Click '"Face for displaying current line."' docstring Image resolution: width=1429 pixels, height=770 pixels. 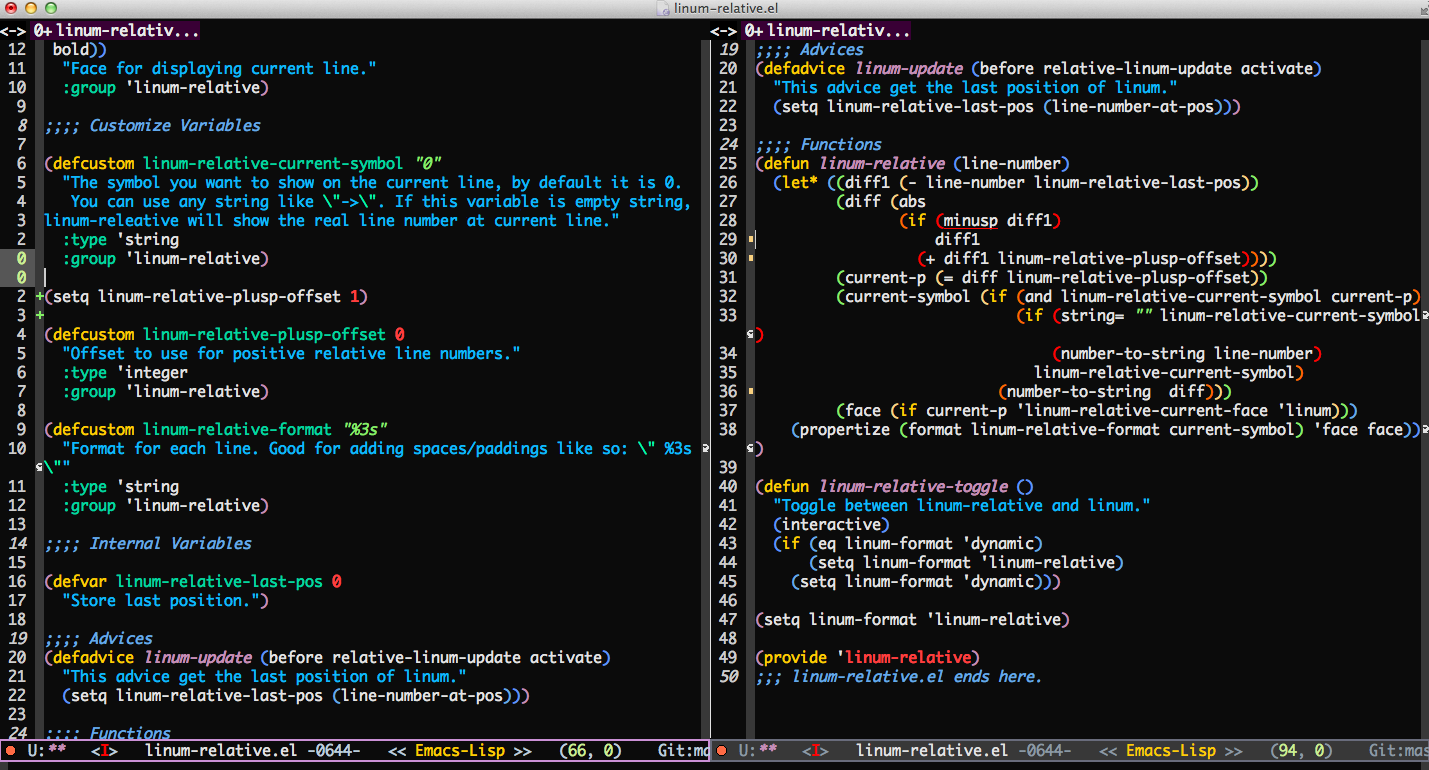point(219,68)
